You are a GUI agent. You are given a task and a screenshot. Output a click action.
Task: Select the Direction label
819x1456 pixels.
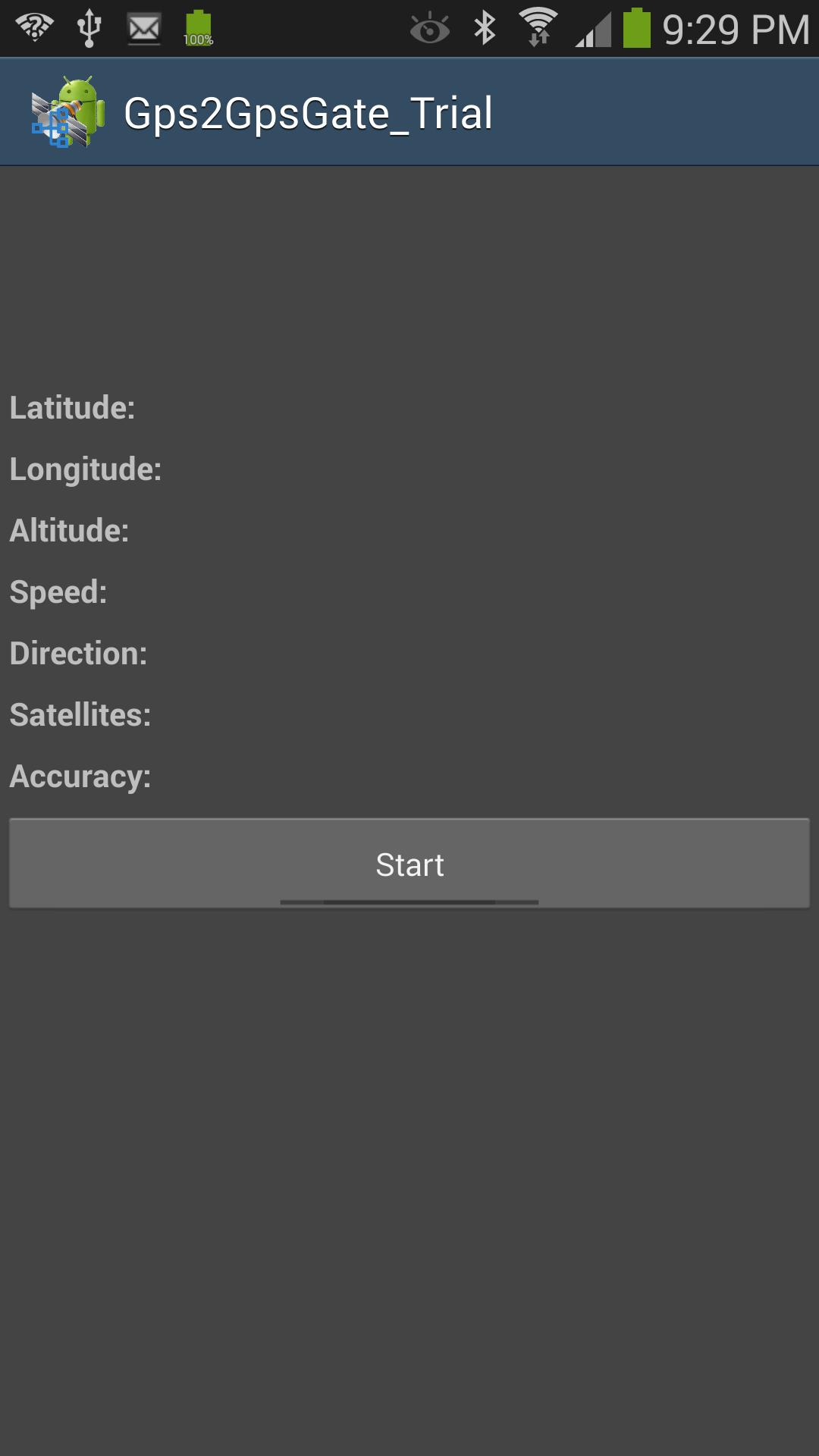click(x=78, y=653)
